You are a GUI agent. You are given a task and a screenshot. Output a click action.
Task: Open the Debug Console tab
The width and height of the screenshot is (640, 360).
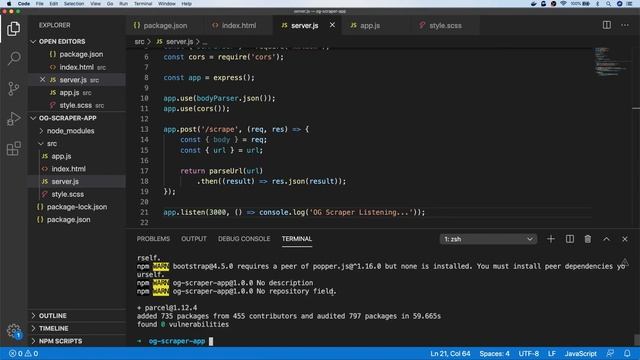click(244, 239)
